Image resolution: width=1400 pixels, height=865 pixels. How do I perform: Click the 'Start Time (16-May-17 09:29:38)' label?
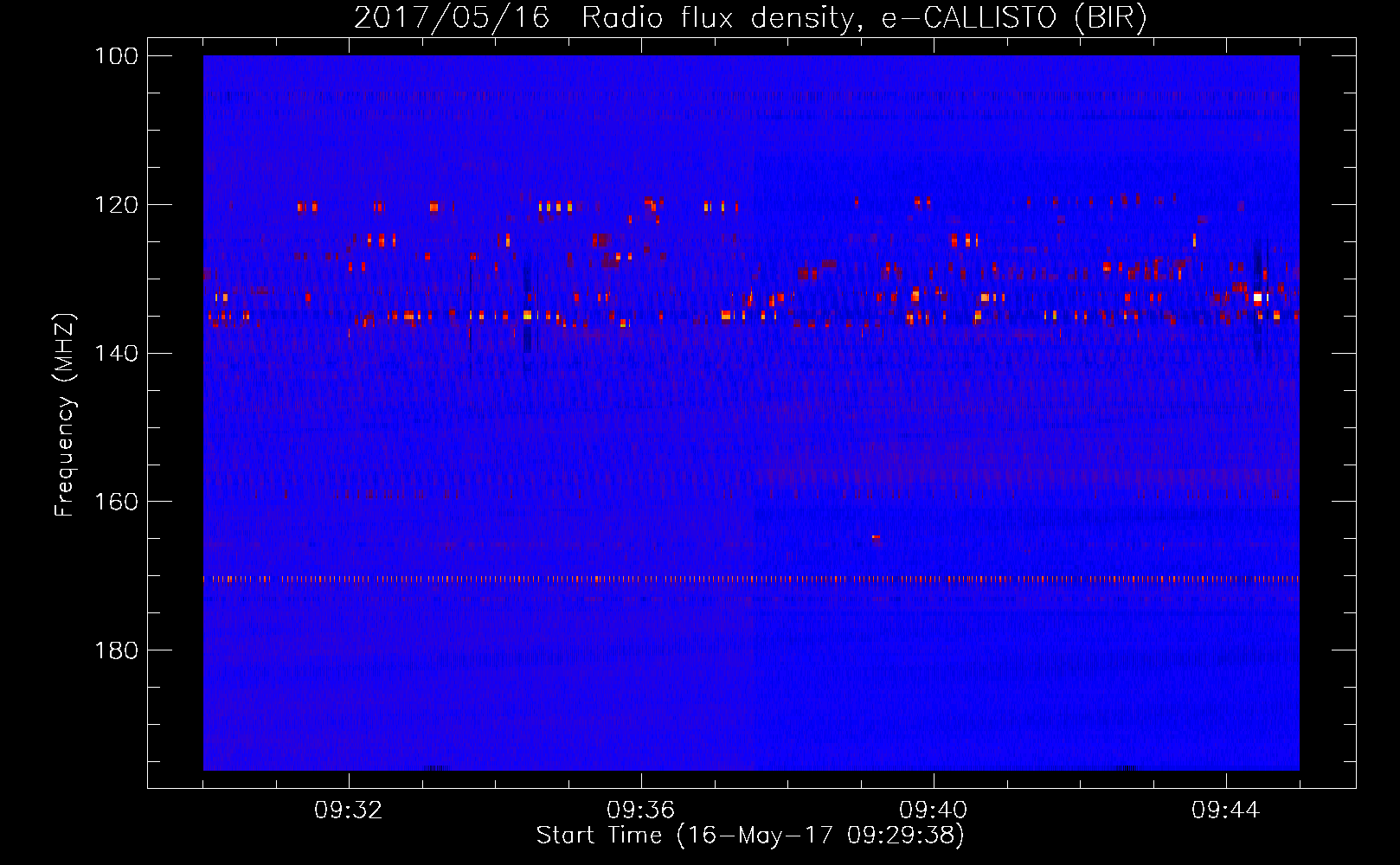tap(750, 836)
